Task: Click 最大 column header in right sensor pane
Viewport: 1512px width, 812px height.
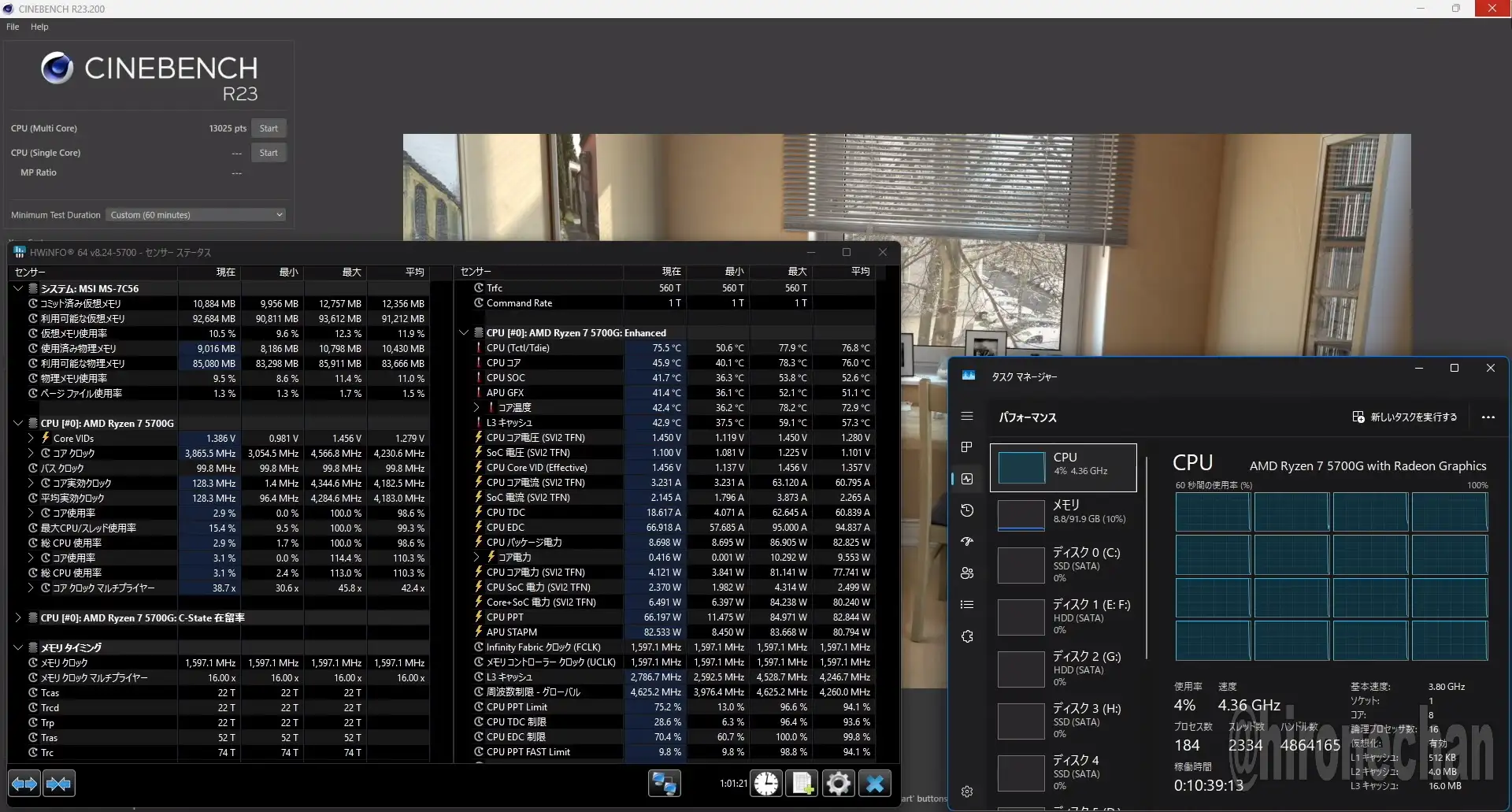Action: tap(780, 272)
